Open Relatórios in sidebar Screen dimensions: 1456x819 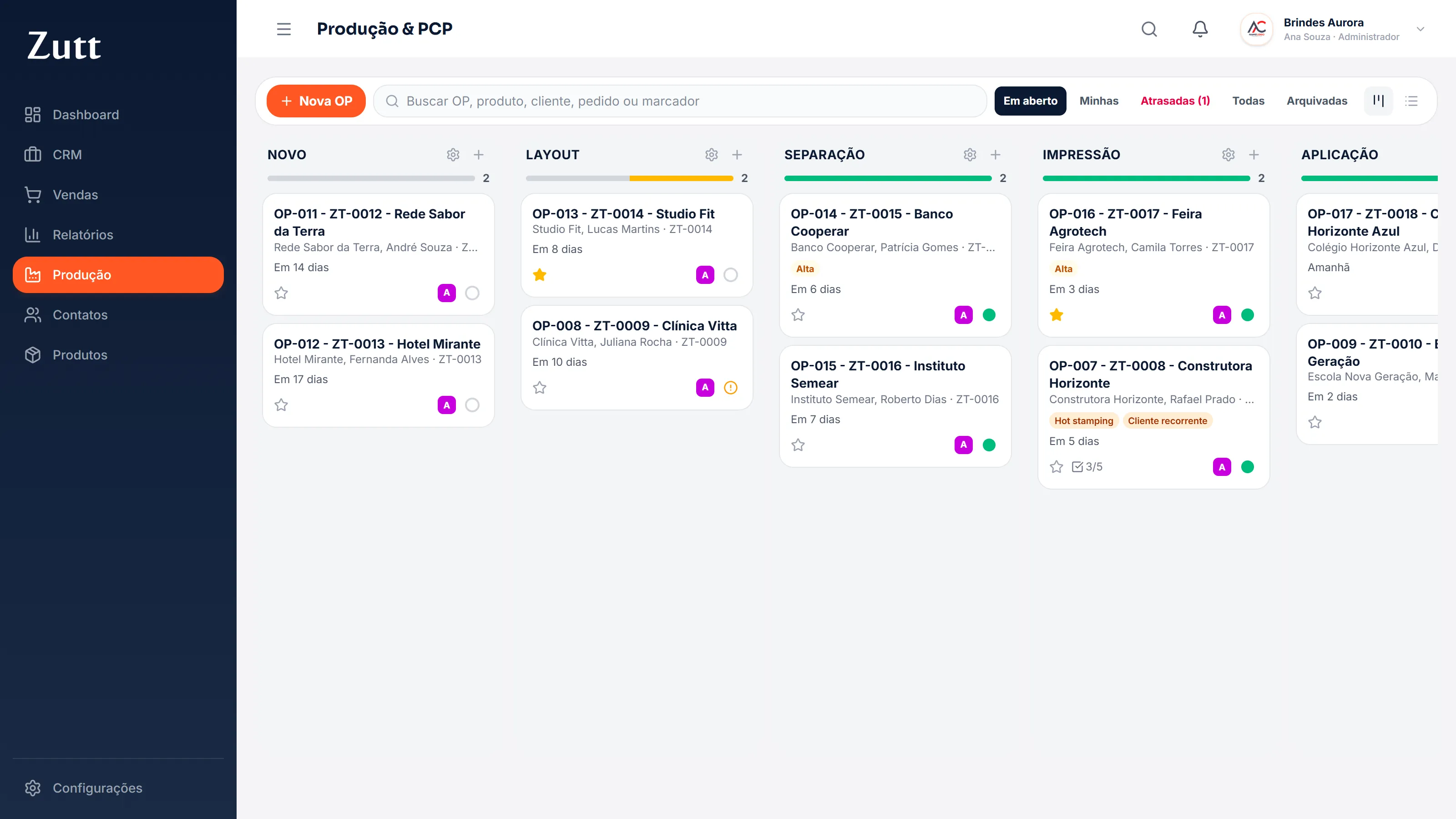[x=118, y=235]
